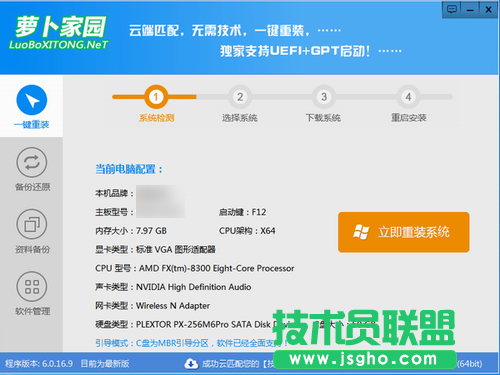Select step 2 选择系统 circle
The image size is (500, 375).
[x=240, y=97]
